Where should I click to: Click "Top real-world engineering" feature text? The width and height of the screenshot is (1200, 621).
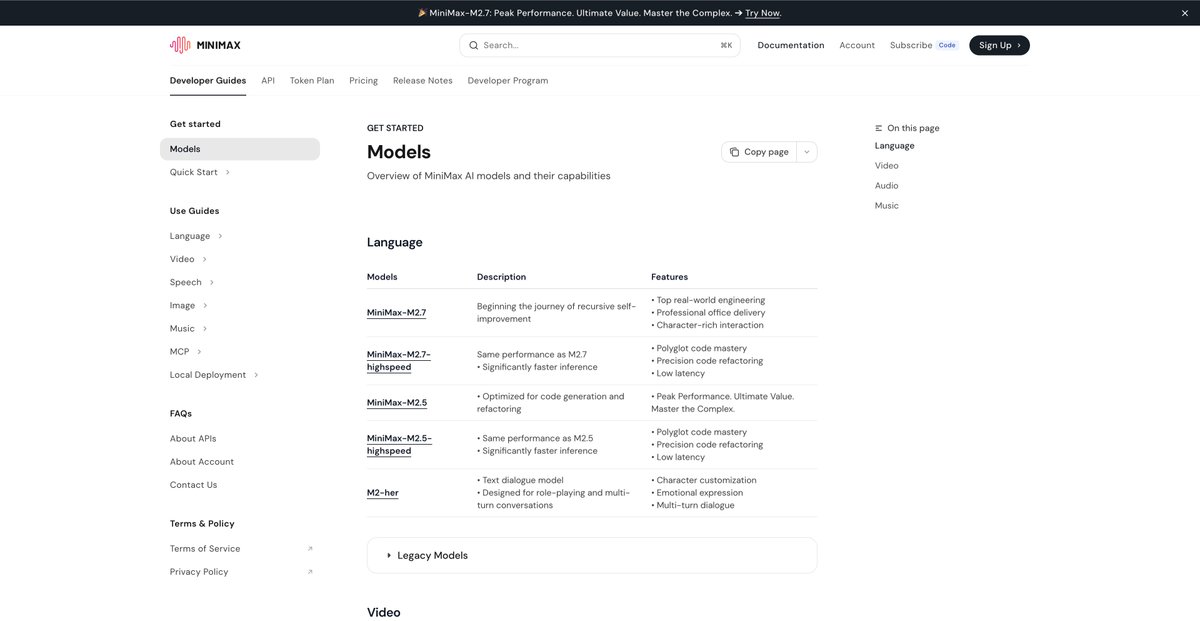pos(708,300)
